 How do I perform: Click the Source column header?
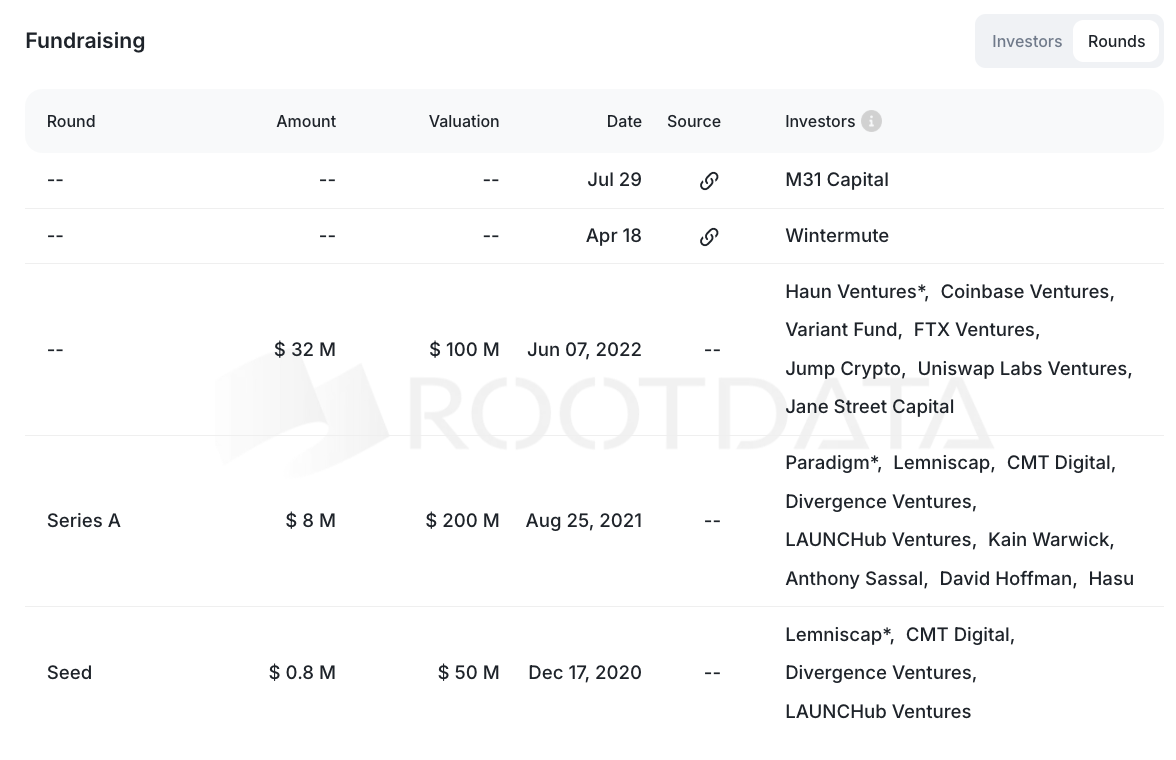click(x=694, y=121)
